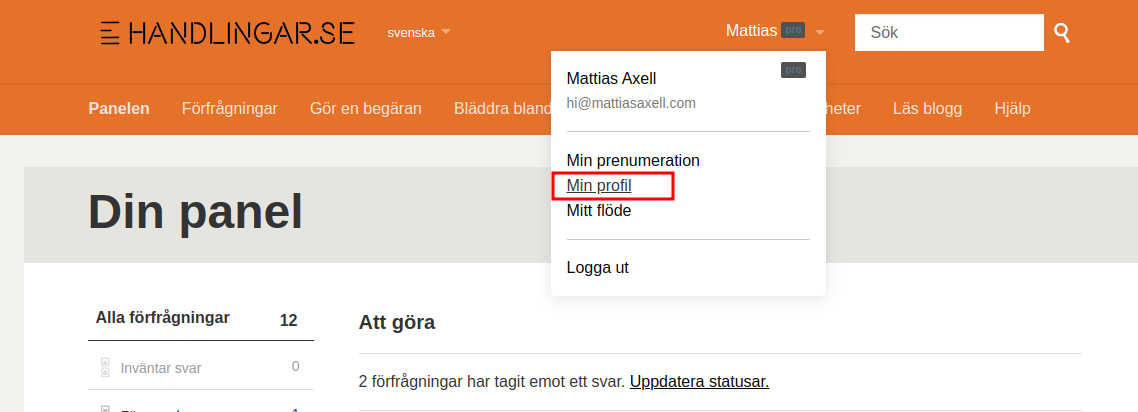1138x412 pixels.
Task: Click the Uppdatera statusar link
Action: tap(699, 381)
